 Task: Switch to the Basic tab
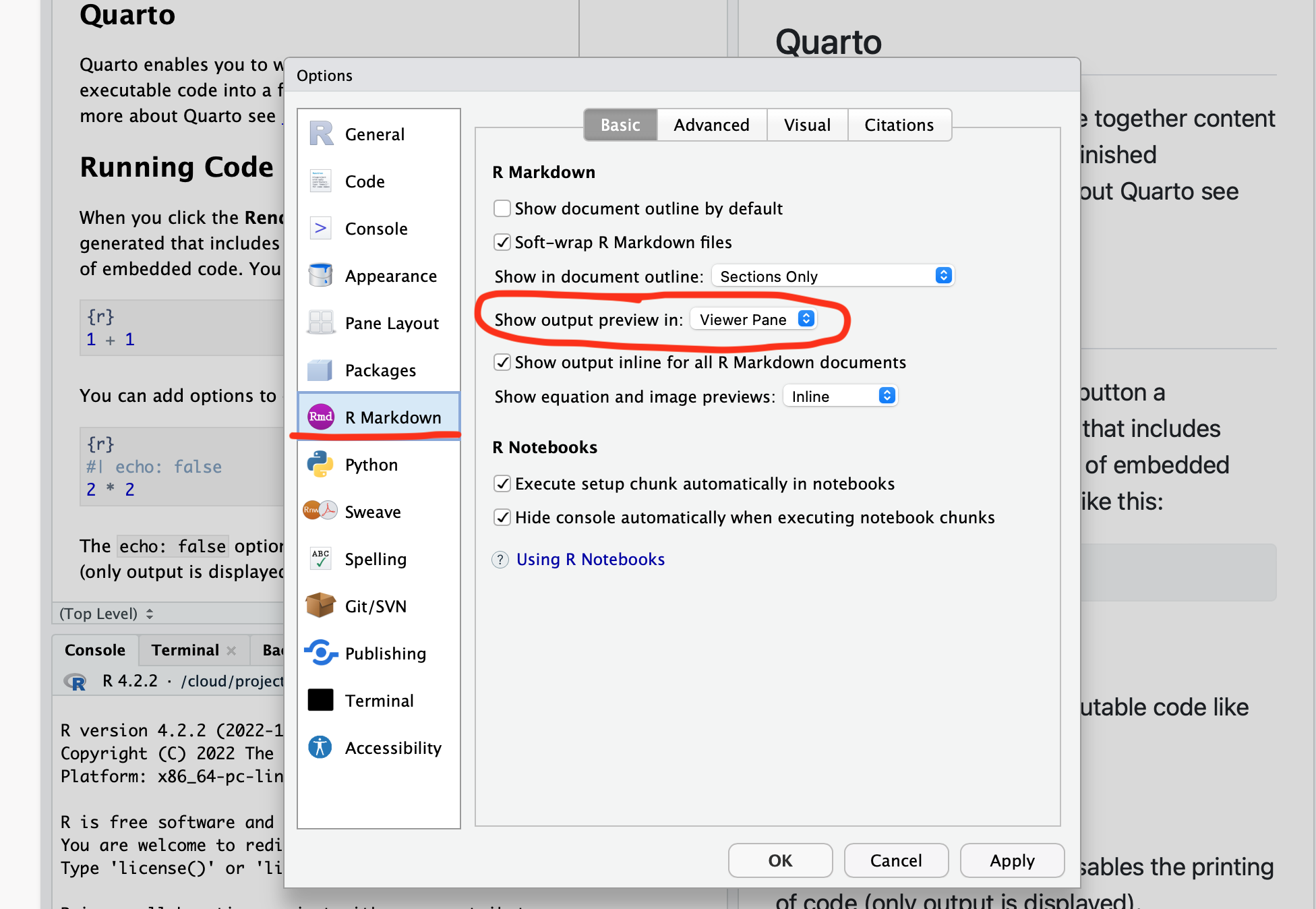tap(620, 125)
